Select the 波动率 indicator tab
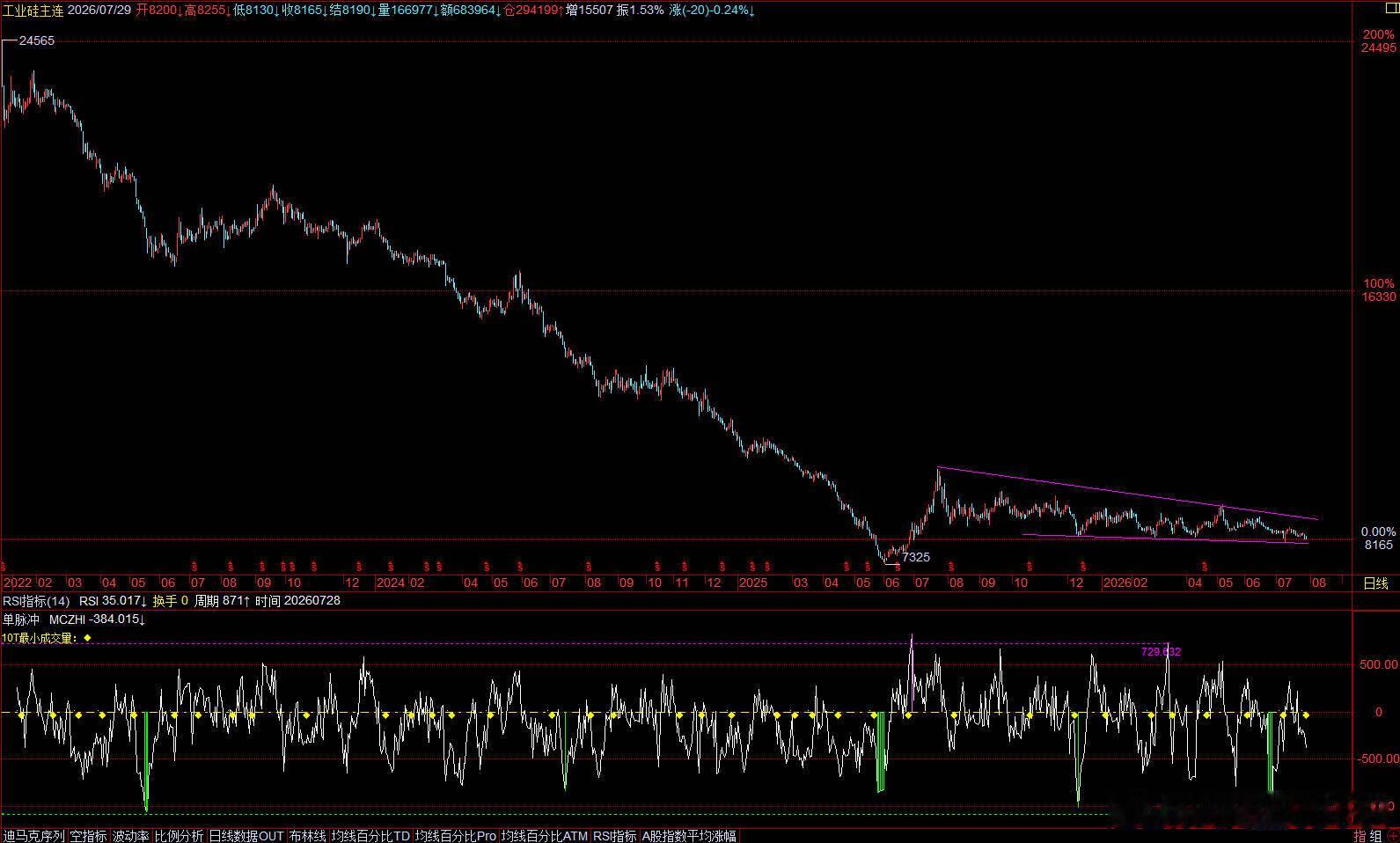 tap(131, 836)
